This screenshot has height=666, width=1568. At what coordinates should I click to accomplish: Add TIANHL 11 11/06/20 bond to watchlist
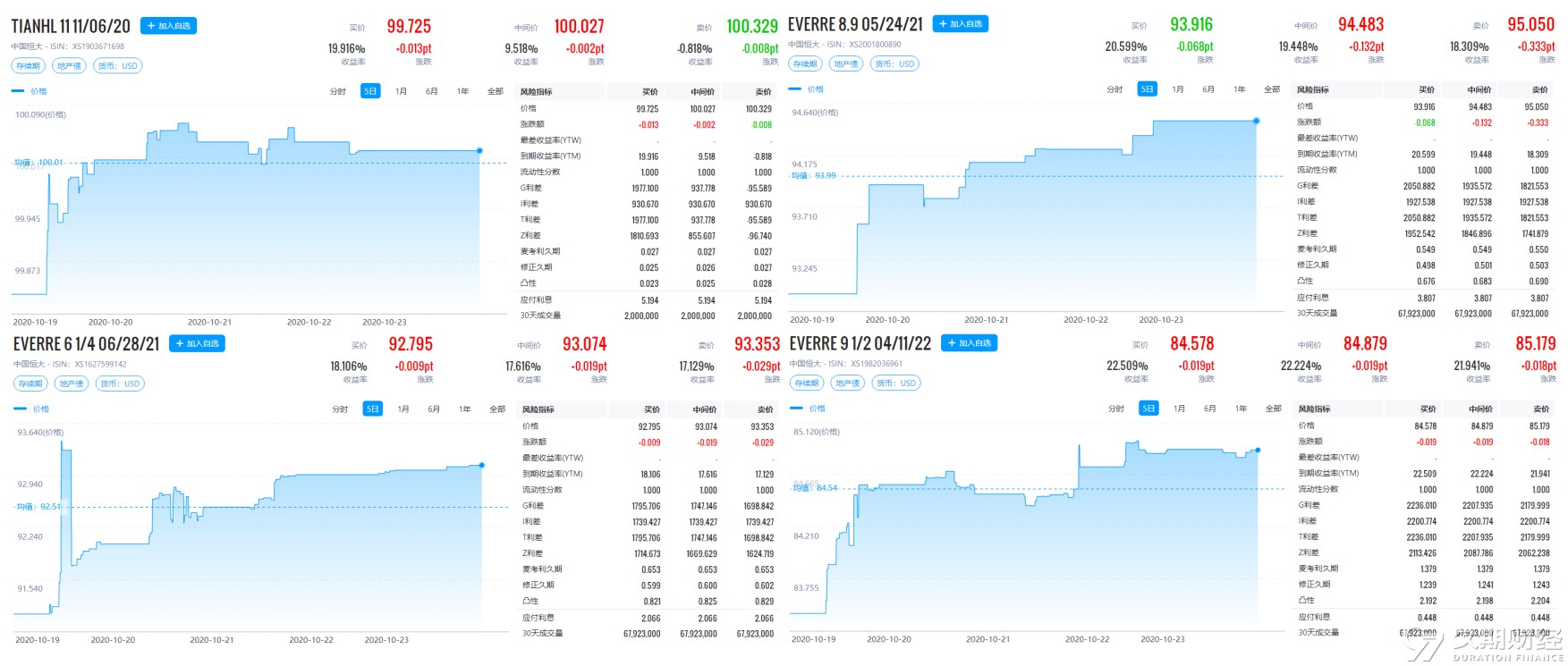click(x=169, y=26)
